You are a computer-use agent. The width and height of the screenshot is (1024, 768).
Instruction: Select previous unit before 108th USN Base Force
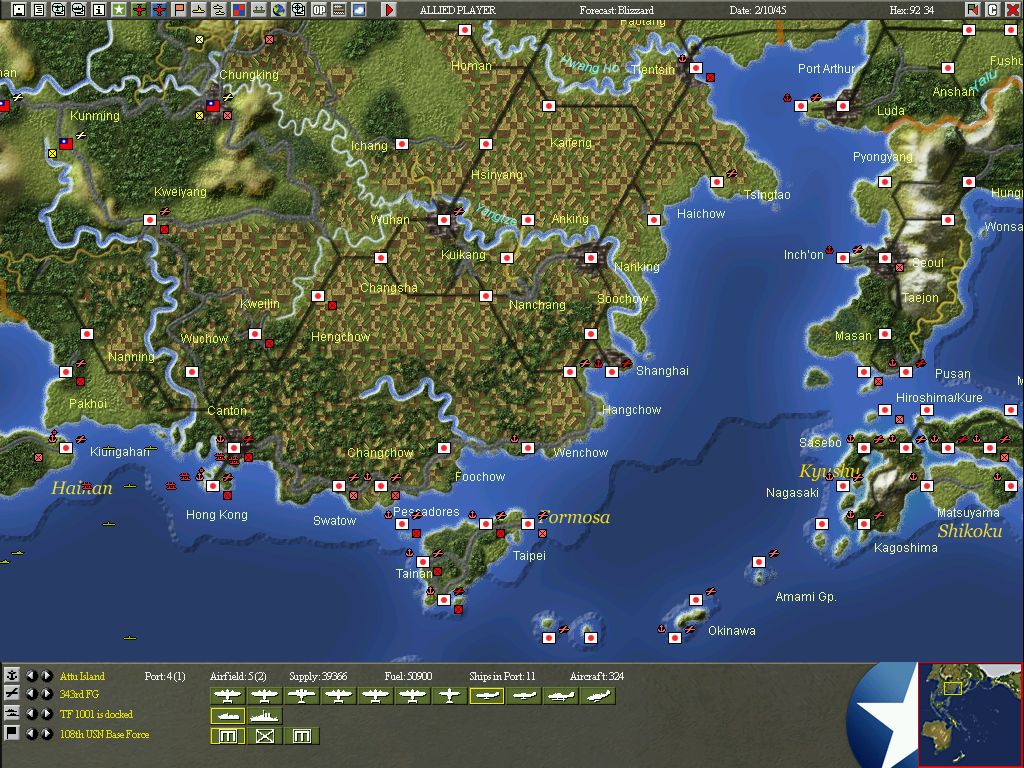30,733
